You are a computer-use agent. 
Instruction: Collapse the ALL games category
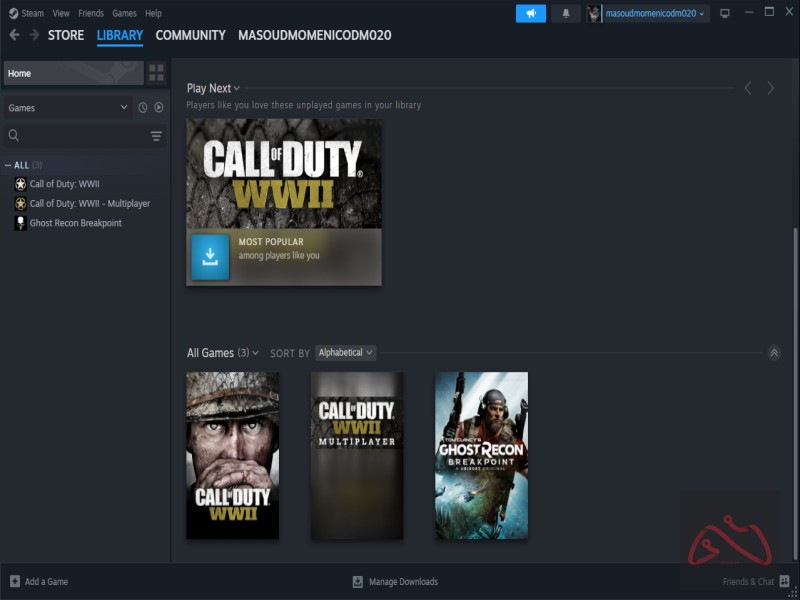9,165
